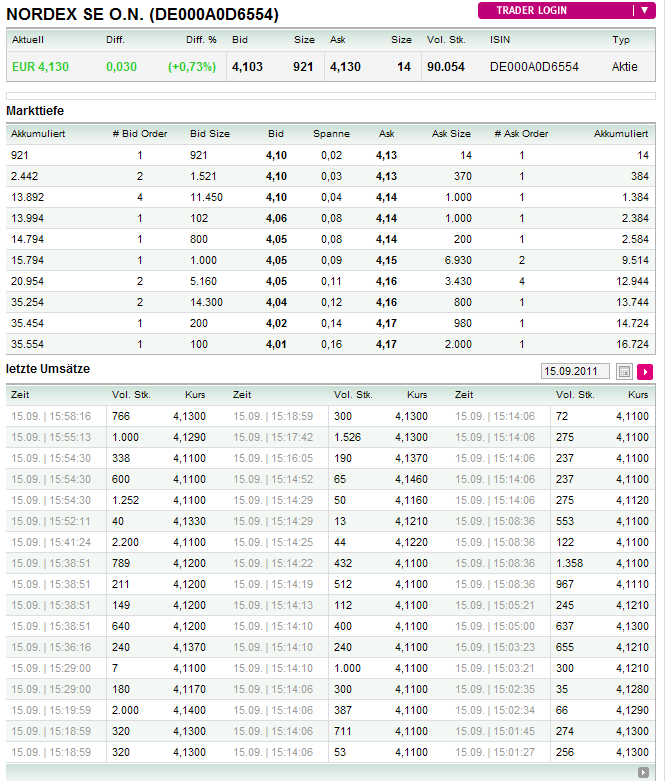The image size is (665, 781).
Task: Click the ISIN value DE000A0D6554
Action: tap(534, 66)
